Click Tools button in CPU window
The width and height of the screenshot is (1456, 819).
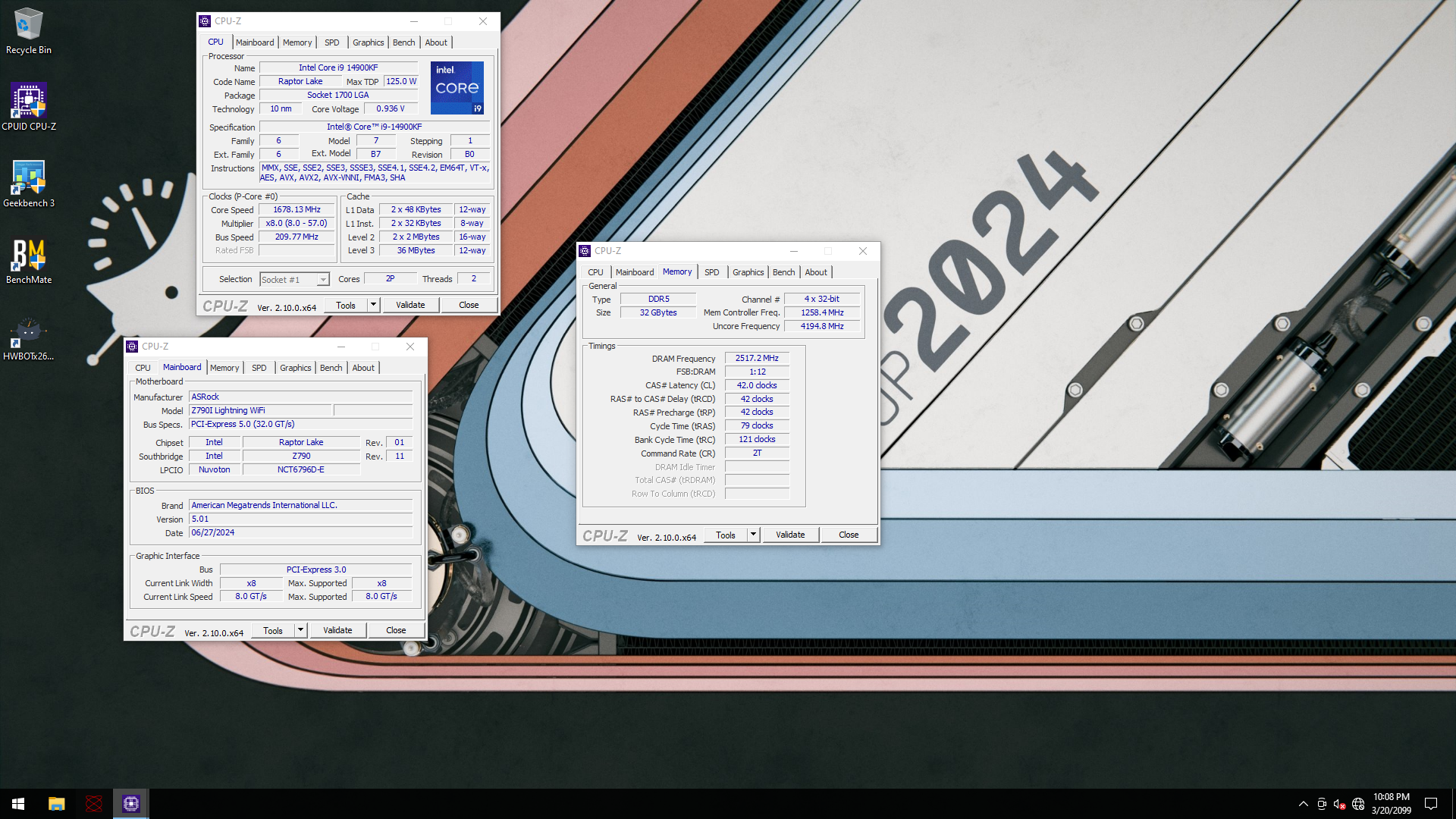pyautogui.click(x=346, y=305)
